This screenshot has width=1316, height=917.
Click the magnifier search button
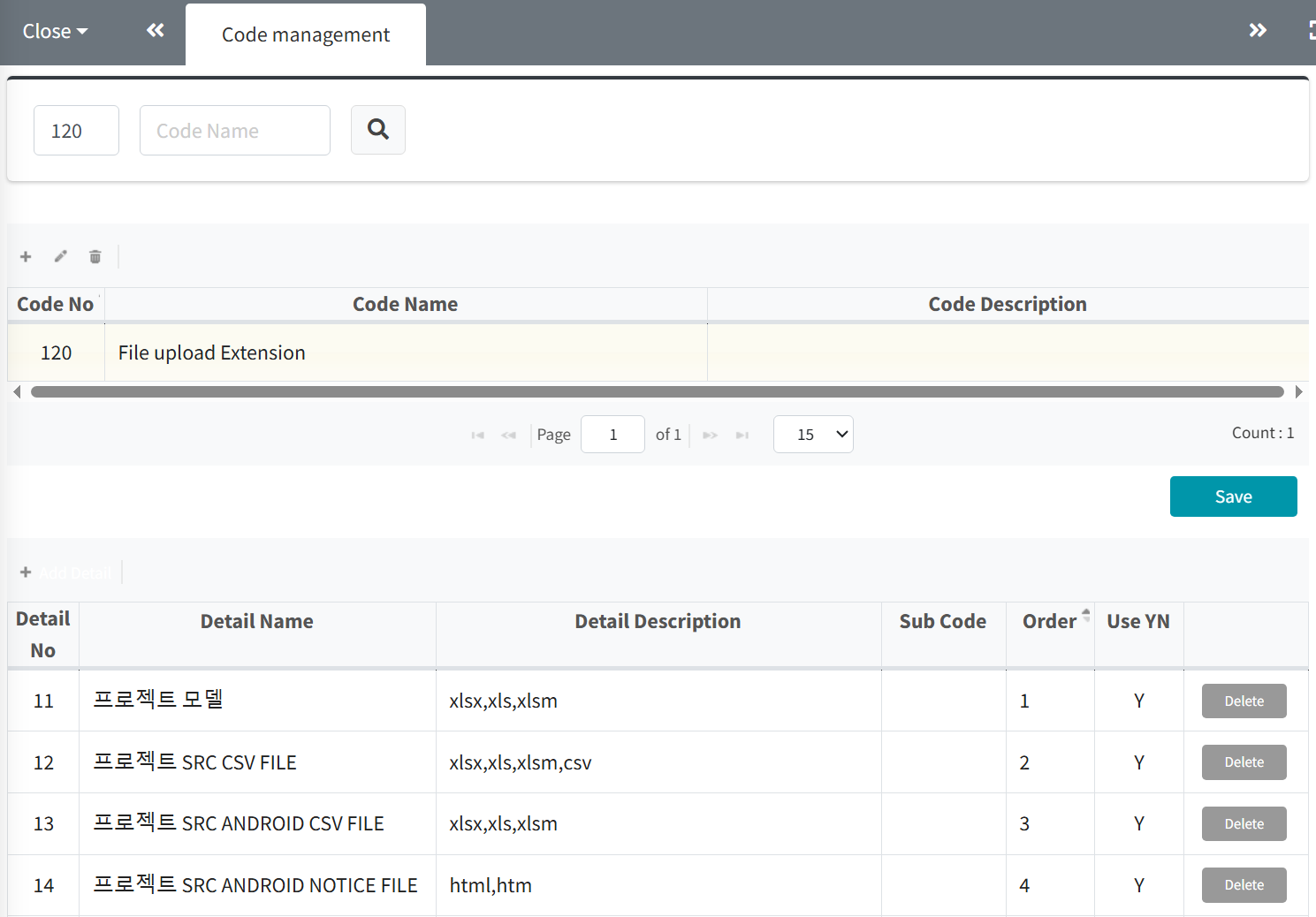tap(378, 130)
